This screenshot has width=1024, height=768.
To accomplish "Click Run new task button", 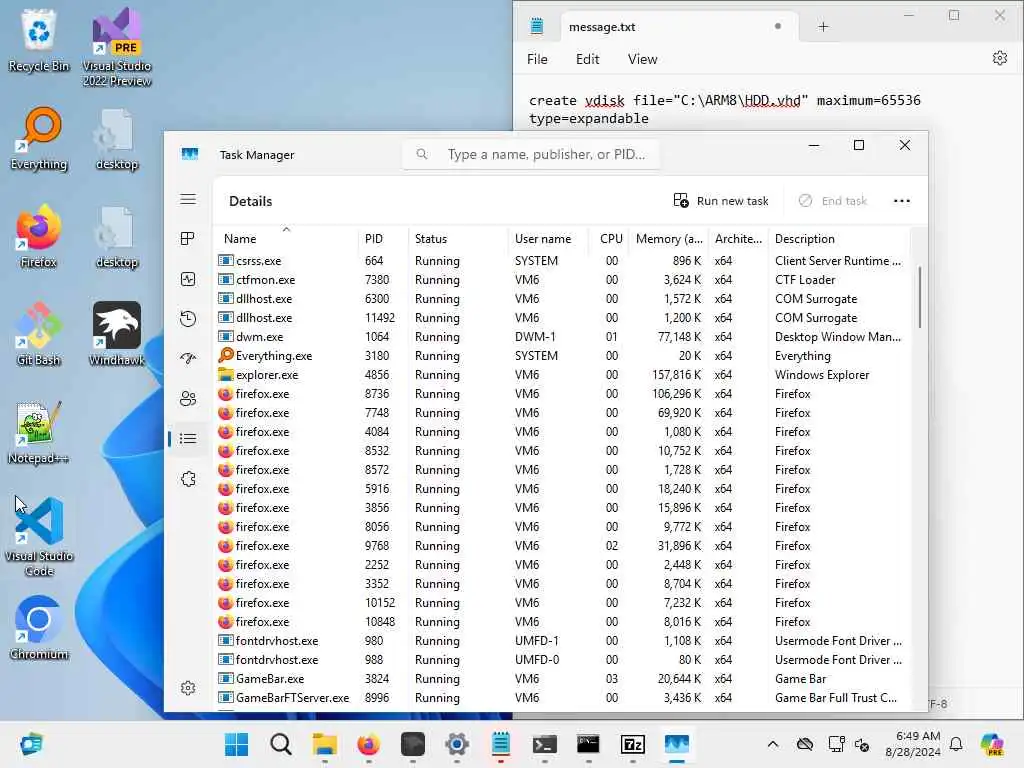I will (x=721, y=200).
